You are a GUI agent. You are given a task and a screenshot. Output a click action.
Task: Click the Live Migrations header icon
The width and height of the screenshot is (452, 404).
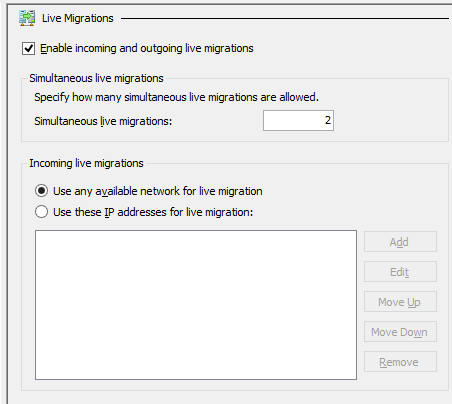27,18
